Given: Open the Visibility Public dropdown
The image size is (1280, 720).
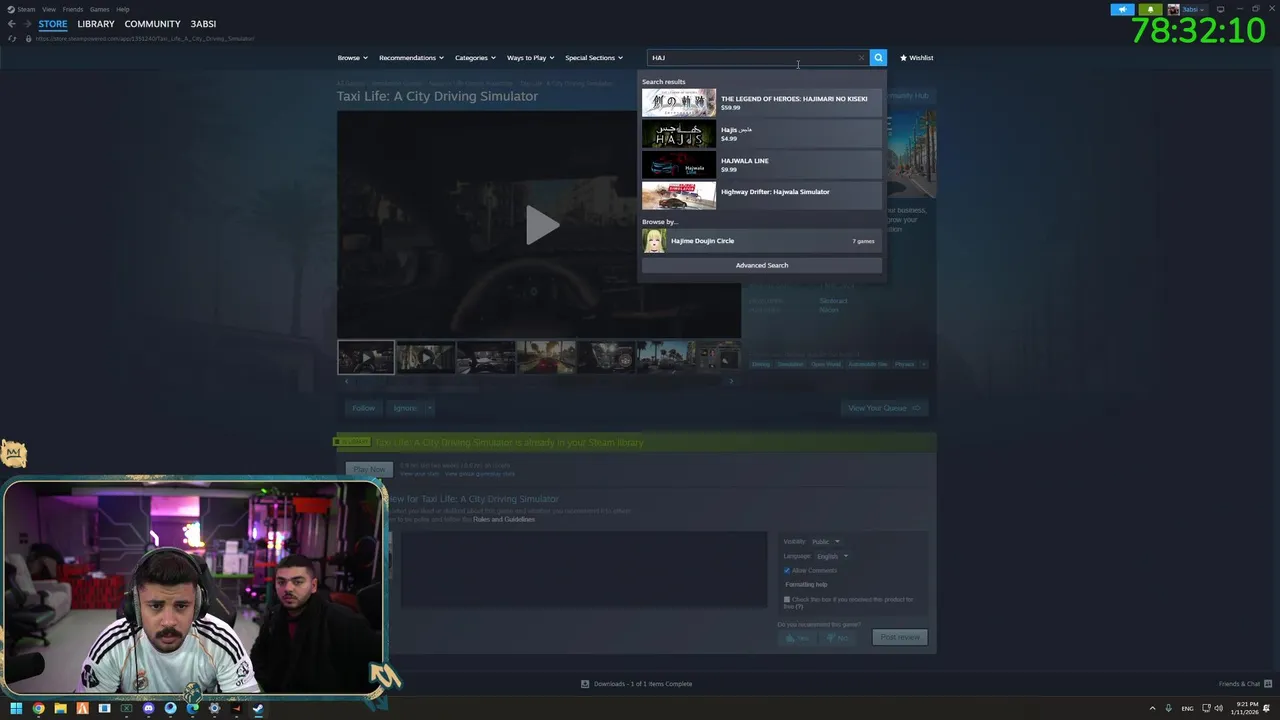Looking at the screenshot, I should point(826,541).
